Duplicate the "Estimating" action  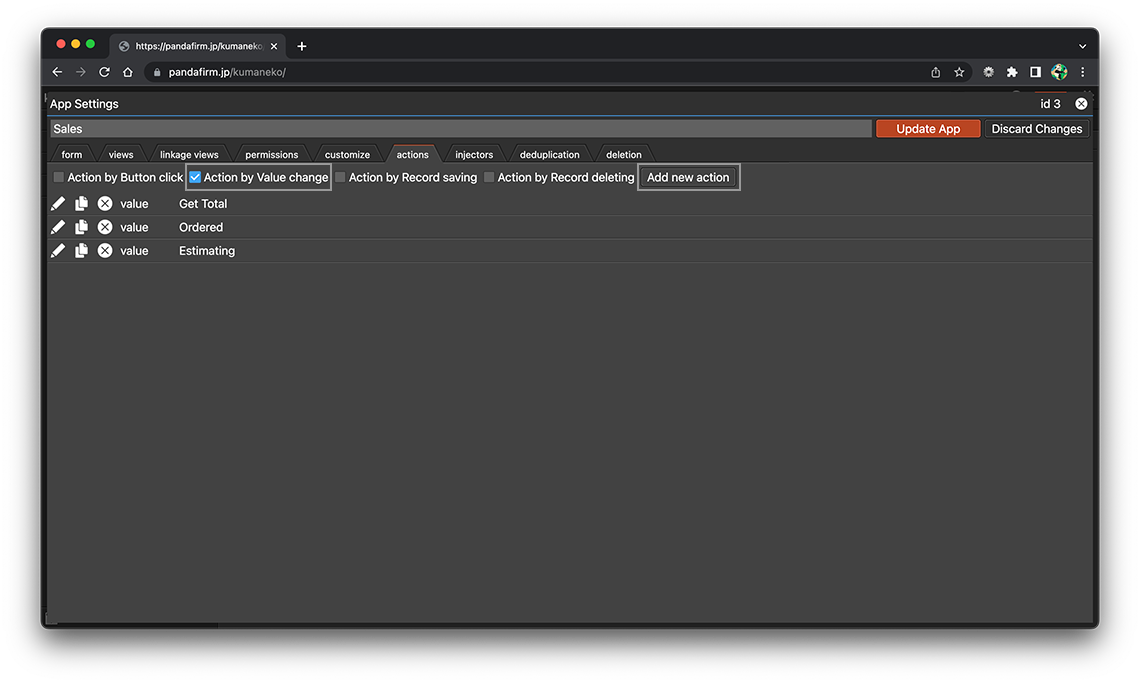[81, 250]
